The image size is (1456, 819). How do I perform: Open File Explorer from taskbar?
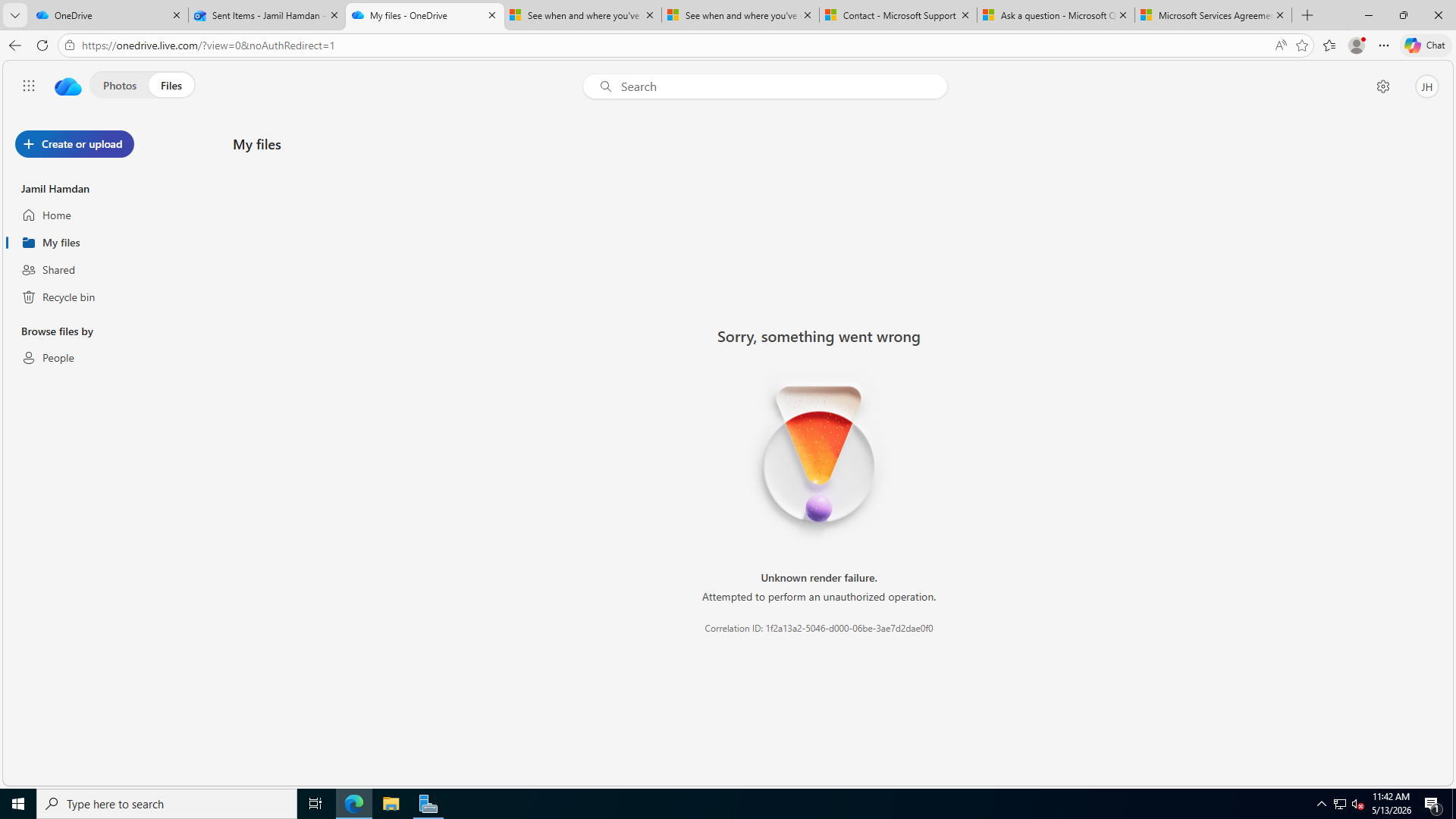point(391,804)
